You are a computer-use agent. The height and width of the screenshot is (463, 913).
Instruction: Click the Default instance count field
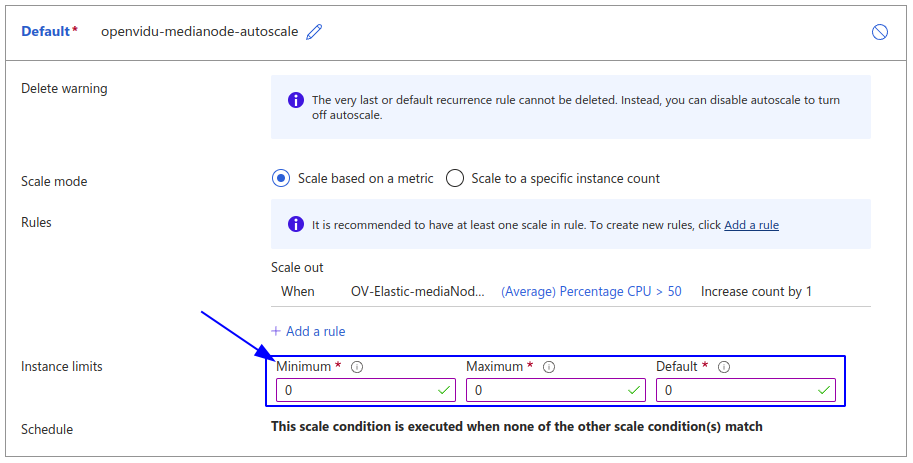point(736,390)
